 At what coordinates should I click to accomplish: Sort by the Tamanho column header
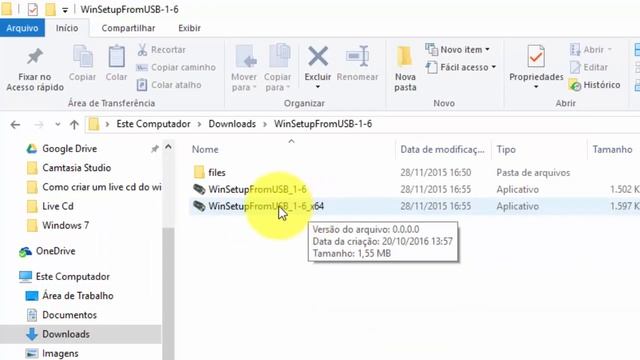click(x=613, y=149)
